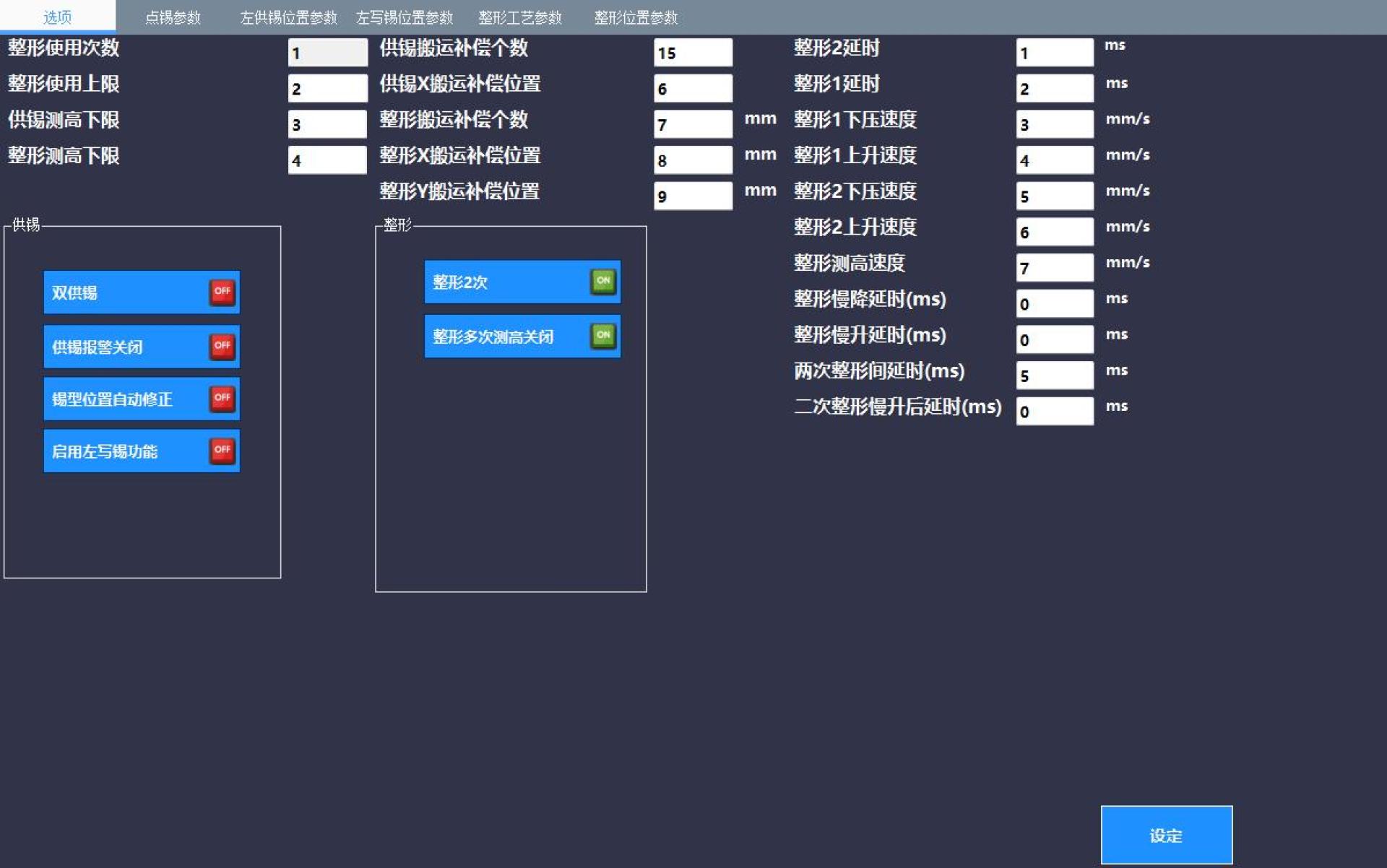Select the 整形测高速度 input box
Image resolution: width=1387 pixels, height=868 pixels.
tap(1055, 267)
